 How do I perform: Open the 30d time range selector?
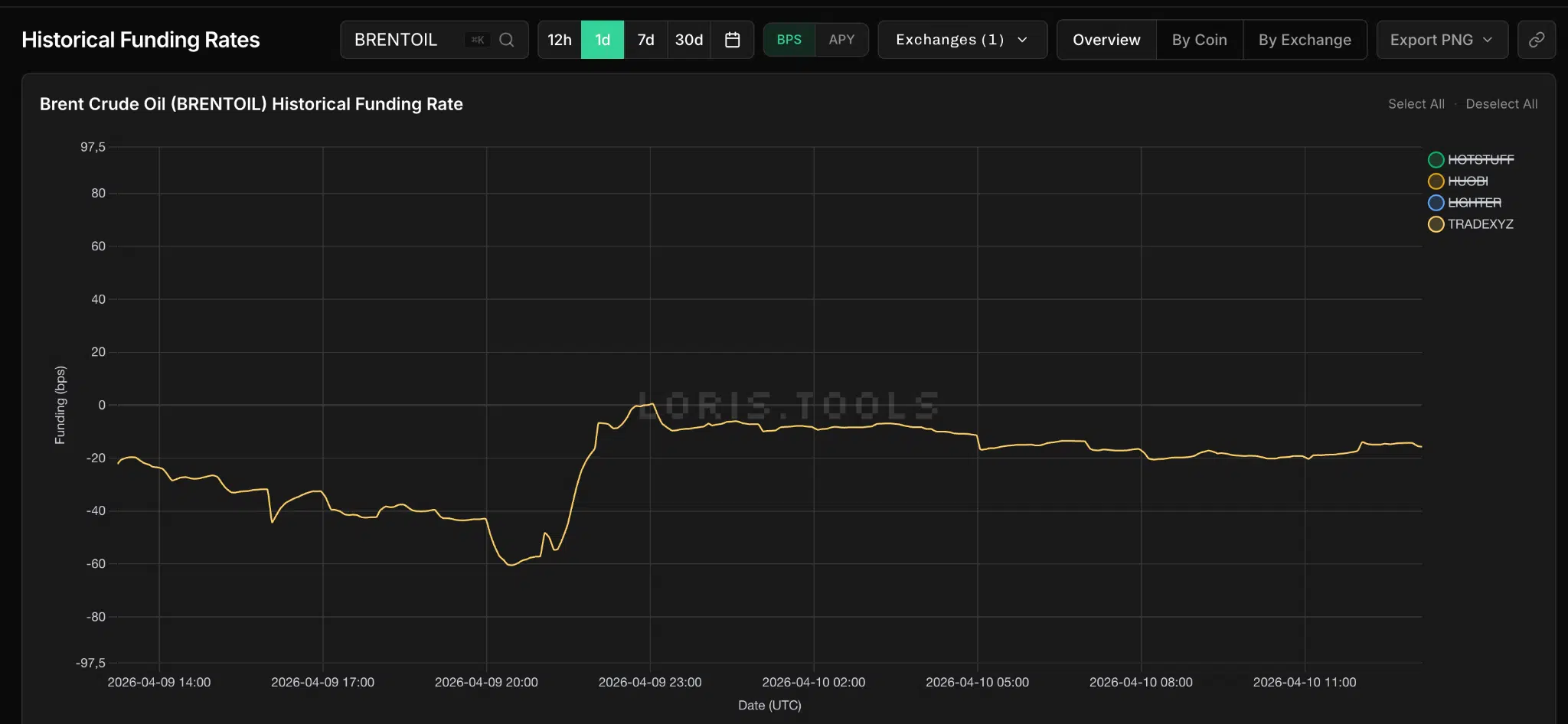(688, 39)
